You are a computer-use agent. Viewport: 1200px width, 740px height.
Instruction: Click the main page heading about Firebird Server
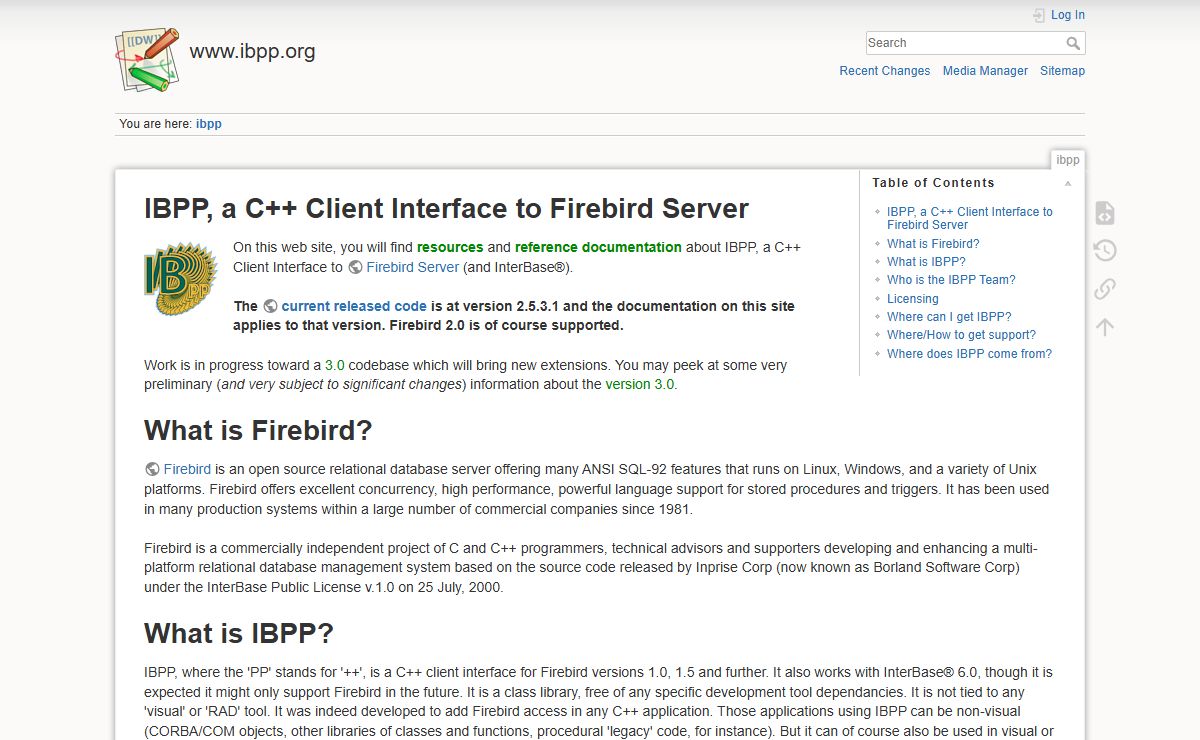pos(446,209)
